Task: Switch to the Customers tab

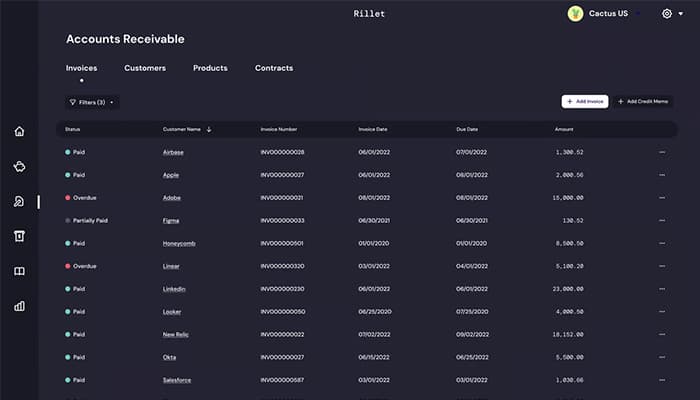Action: [x=145, y=68]
